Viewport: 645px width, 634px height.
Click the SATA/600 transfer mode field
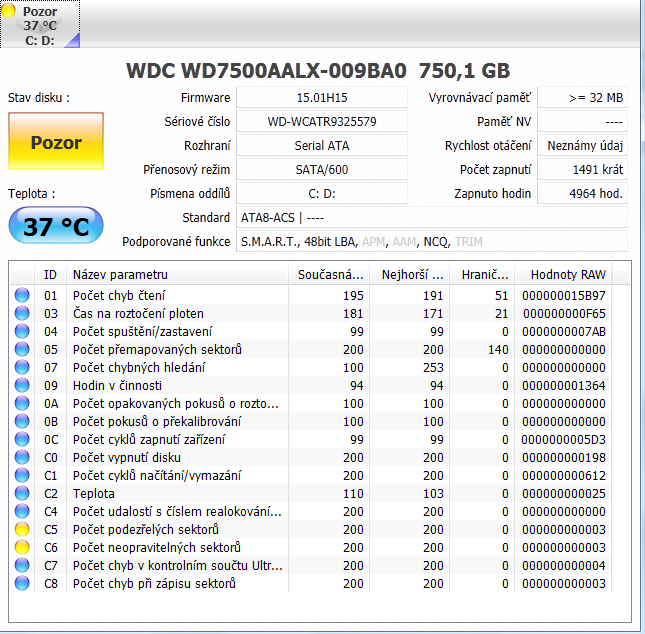(x=322, y=169)
